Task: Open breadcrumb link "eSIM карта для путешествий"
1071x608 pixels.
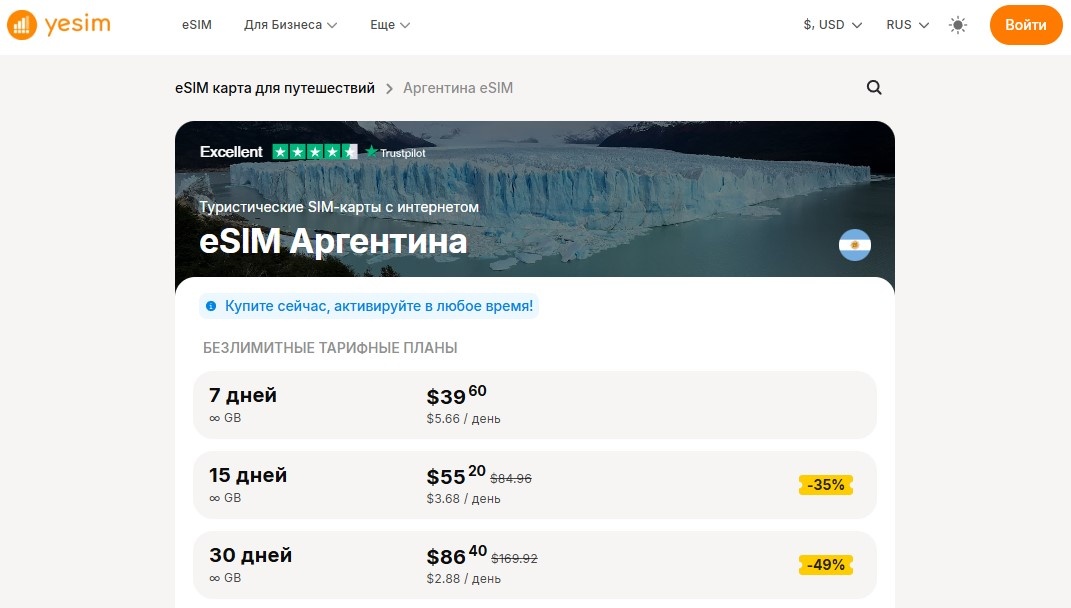Action: (272, 88)
